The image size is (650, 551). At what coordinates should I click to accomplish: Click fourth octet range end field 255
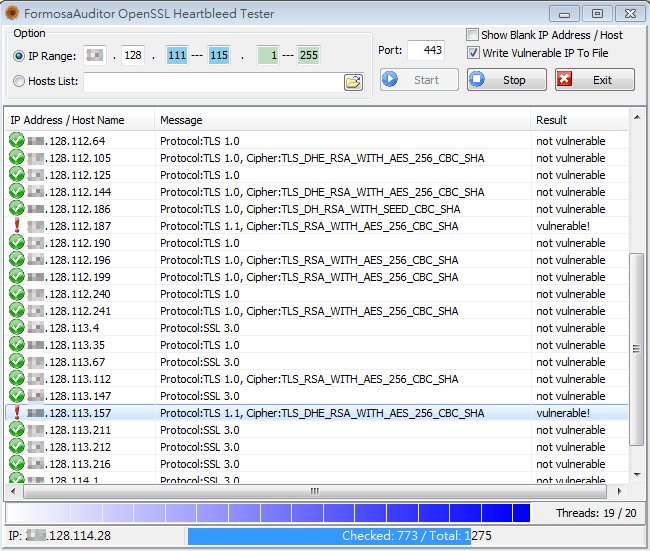tap(308, 55)
